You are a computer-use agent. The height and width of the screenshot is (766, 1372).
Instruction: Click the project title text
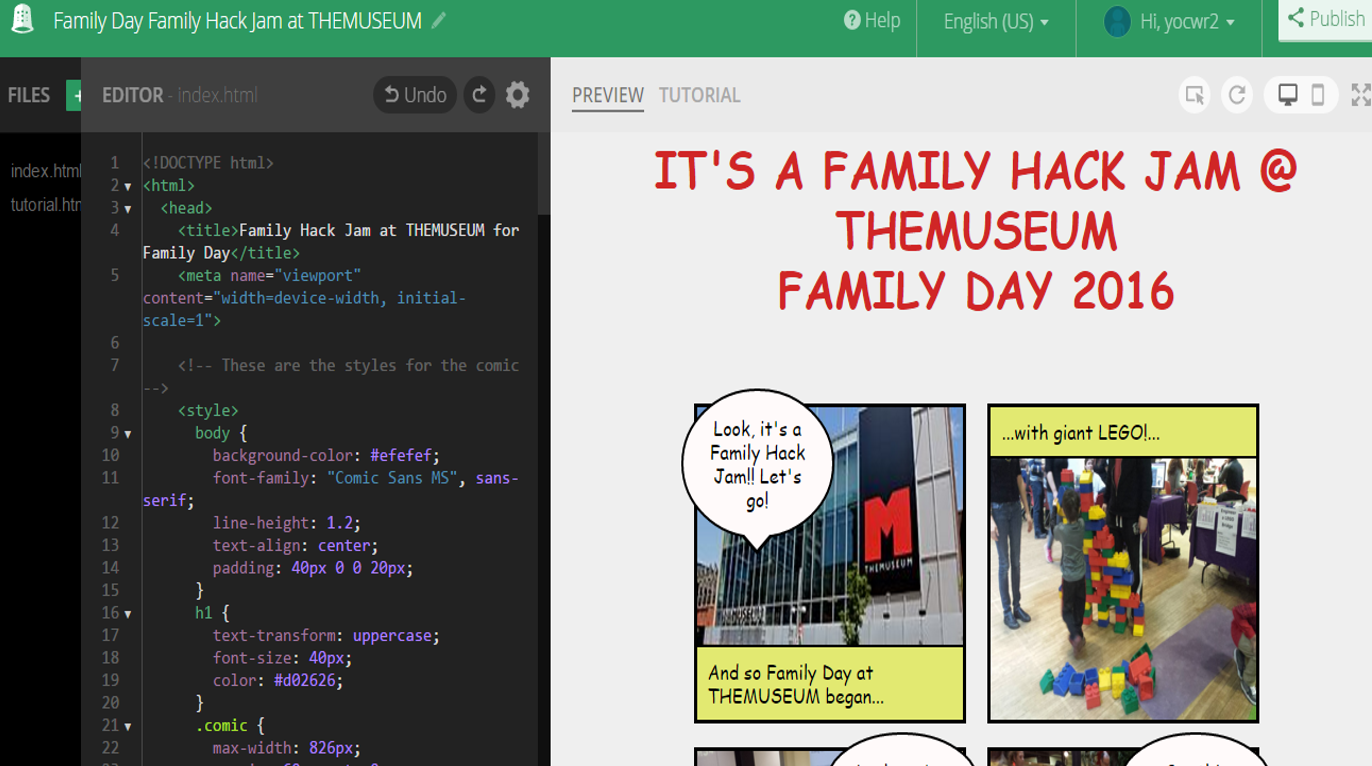(x=237, y=20)
